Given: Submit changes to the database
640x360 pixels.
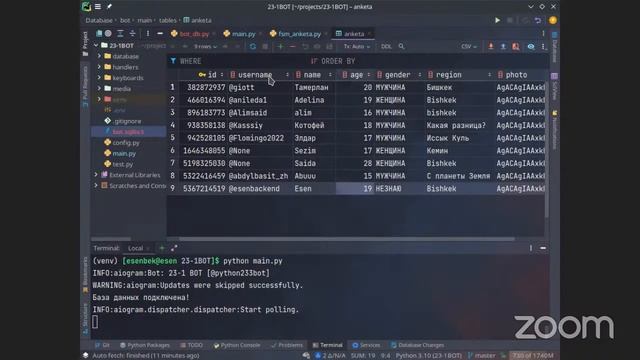Looking at the screenshot, I should coord(329,47).
